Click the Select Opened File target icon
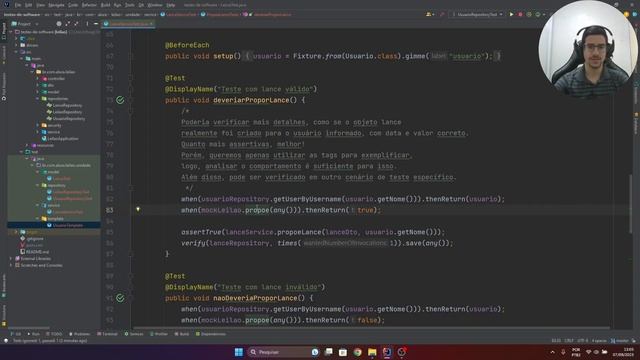This screenshot has height=360, width=640. 59,24
